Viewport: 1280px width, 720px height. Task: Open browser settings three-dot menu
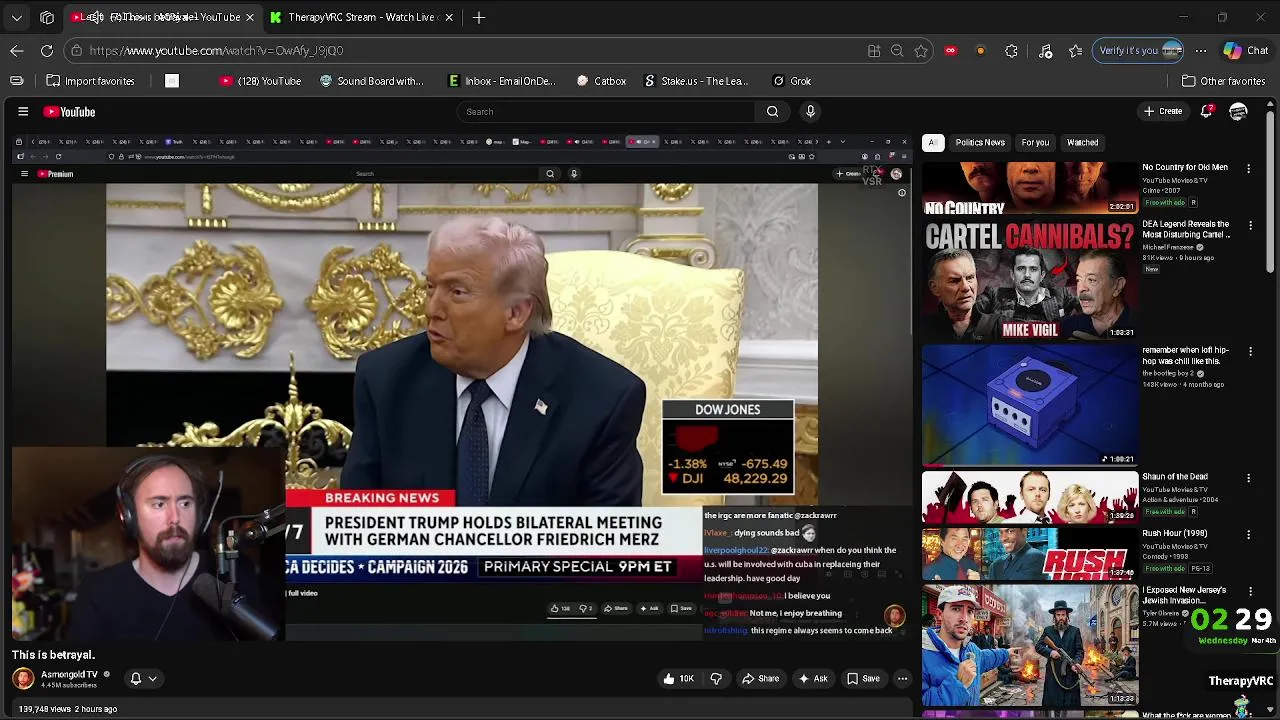(1201, 50)
